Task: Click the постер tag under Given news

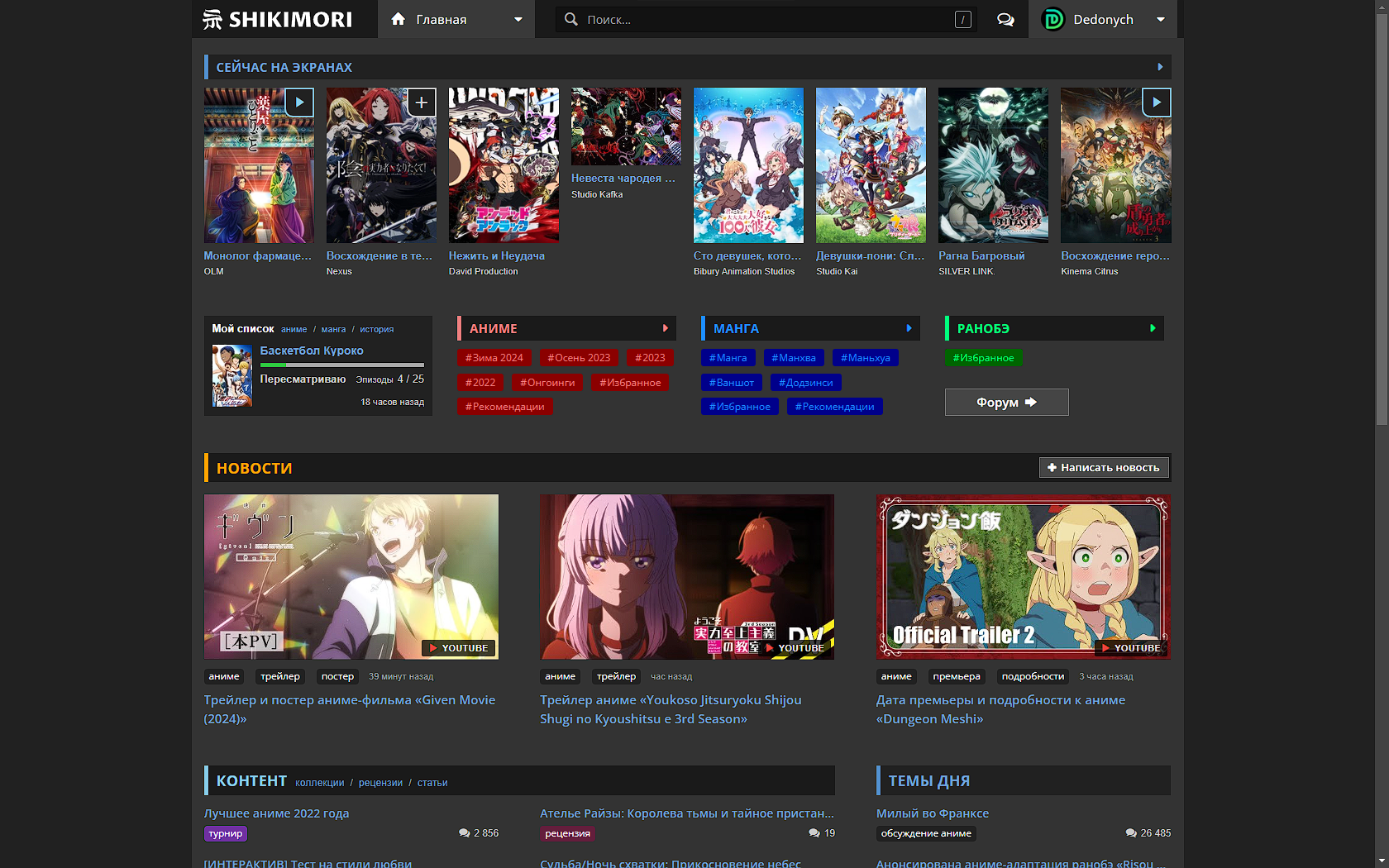Action: pos(337,676)
